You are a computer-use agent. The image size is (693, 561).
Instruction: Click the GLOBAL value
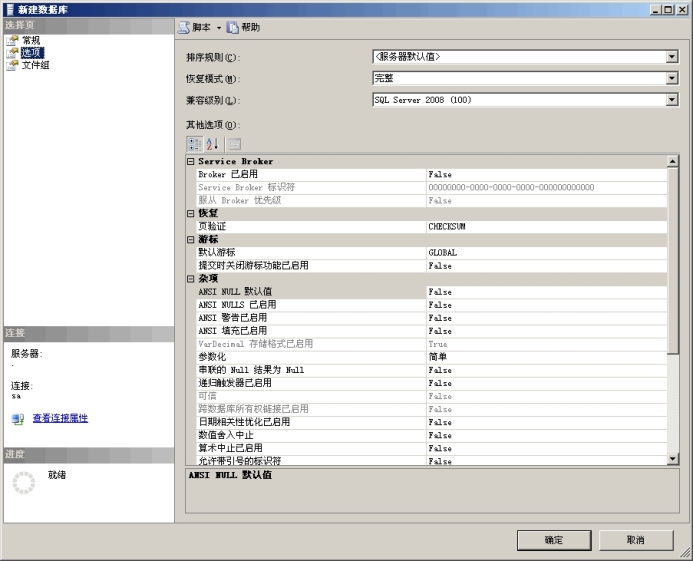point(442,252)
